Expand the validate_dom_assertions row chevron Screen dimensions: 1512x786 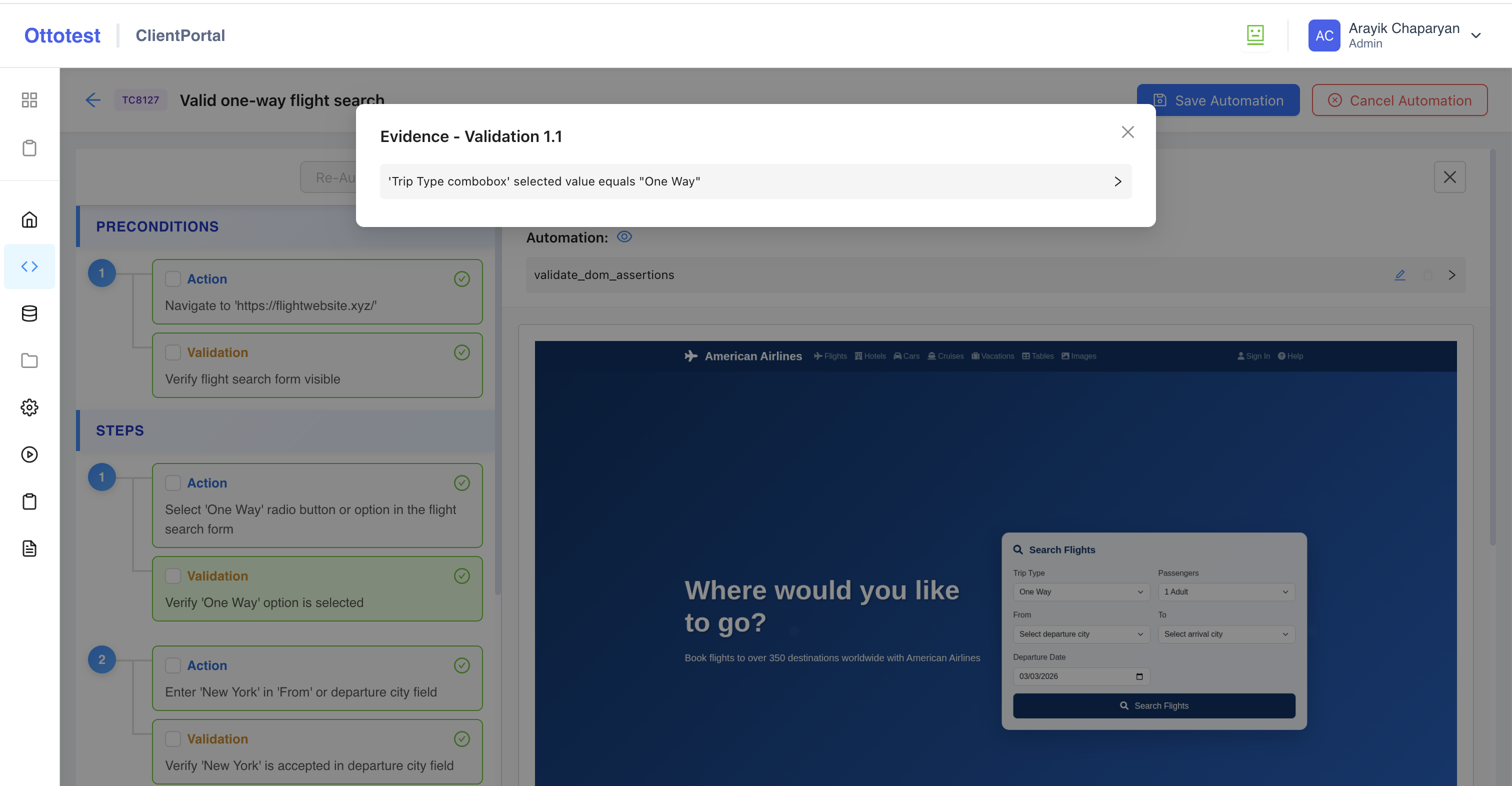coord(1451,274)
